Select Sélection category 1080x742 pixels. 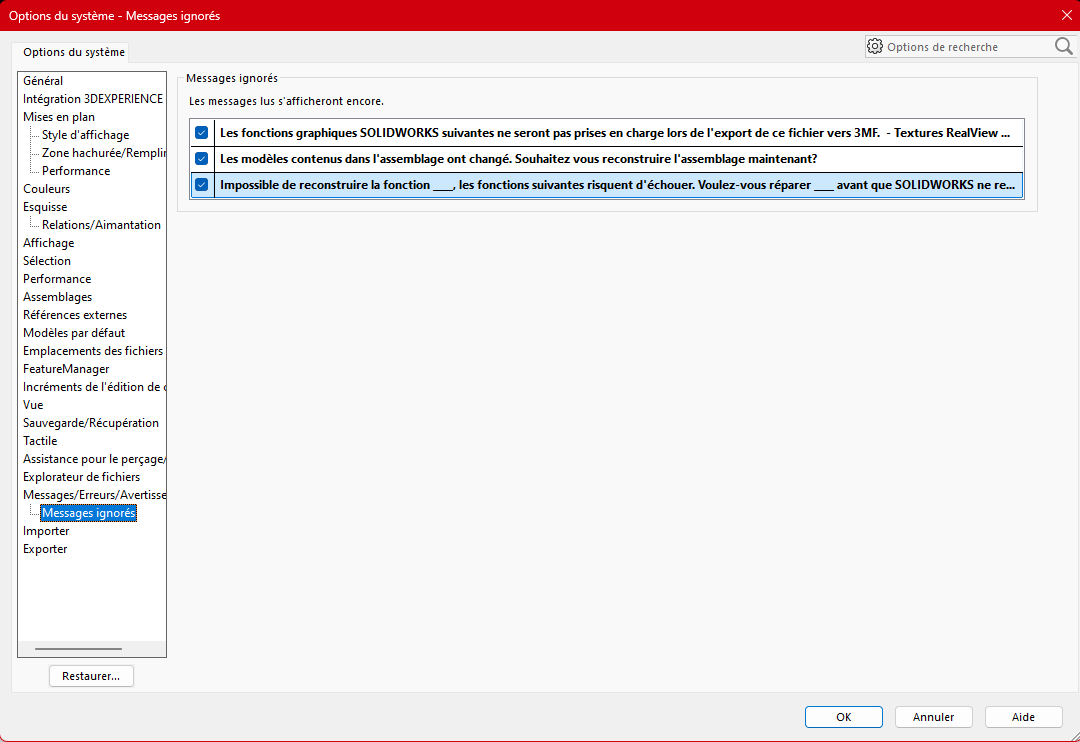click(x=47, y=260)
